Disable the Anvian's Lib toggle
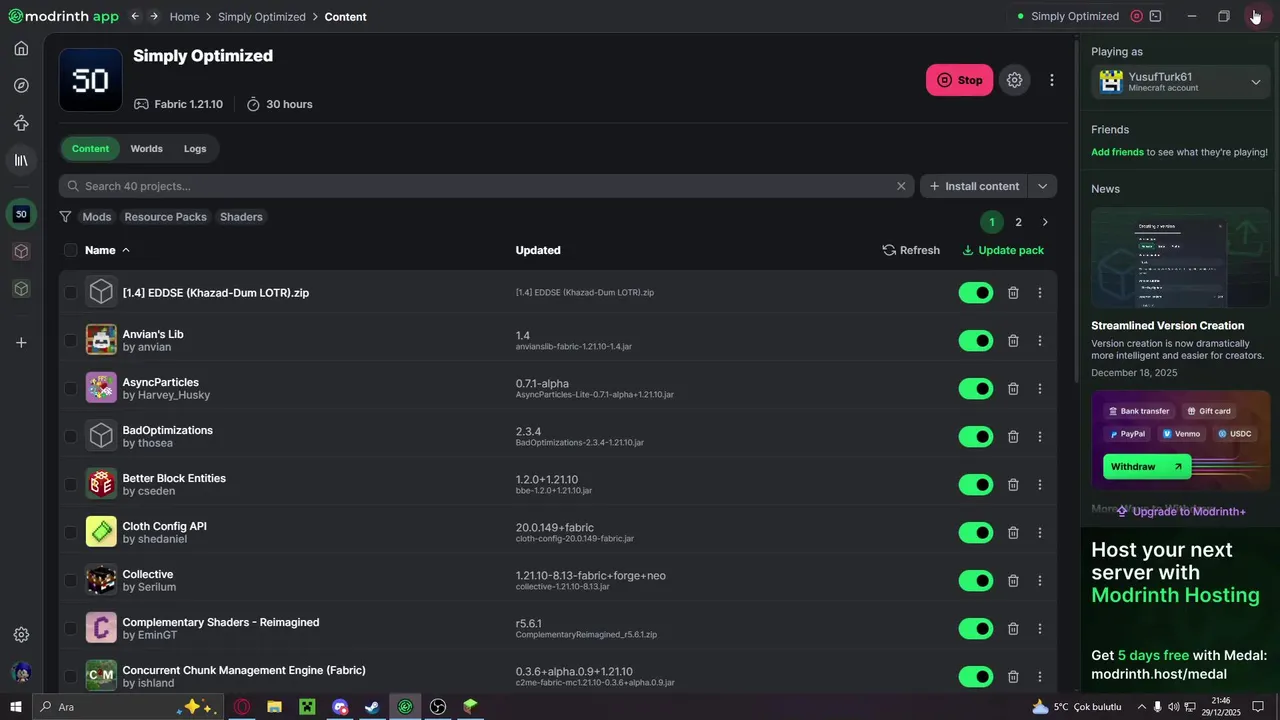The height and width of the screenshot is (720, 1280). coord(976,341)
